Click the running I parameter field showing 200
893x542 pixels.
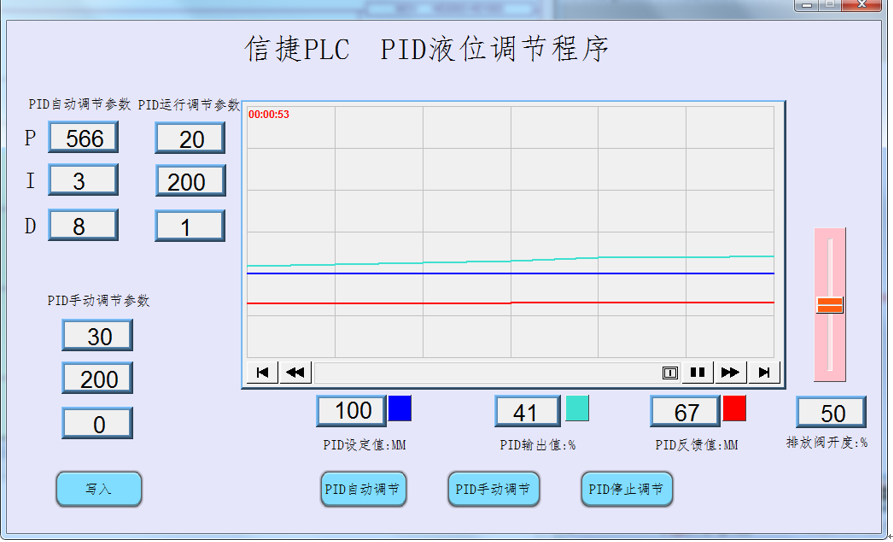click(190, 182)
